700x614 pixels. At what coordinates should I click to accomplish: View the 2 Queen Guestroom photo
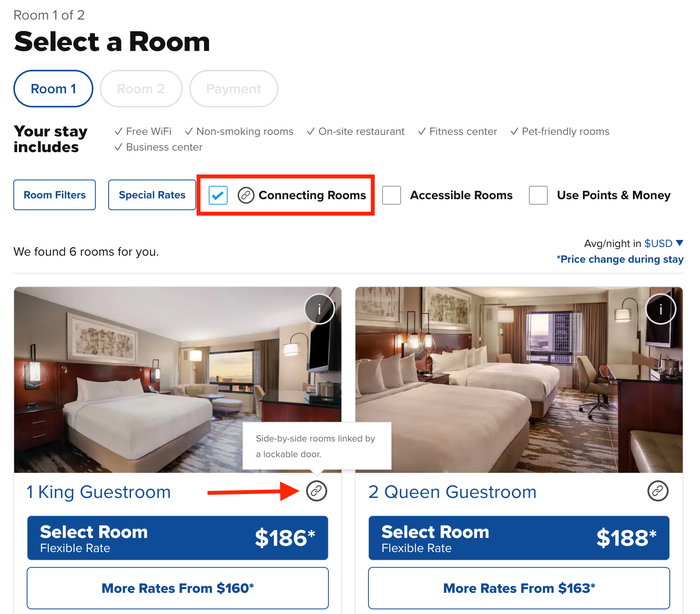coord(519,380)
